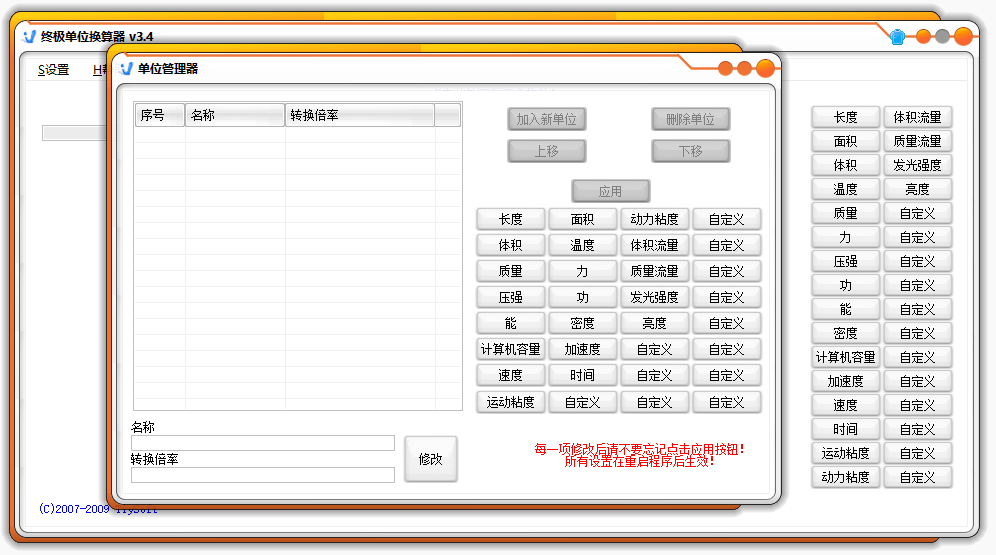Screen dimensions: 996x555
Task: Open 加速度 category in main window
Action: click(845, 381)
